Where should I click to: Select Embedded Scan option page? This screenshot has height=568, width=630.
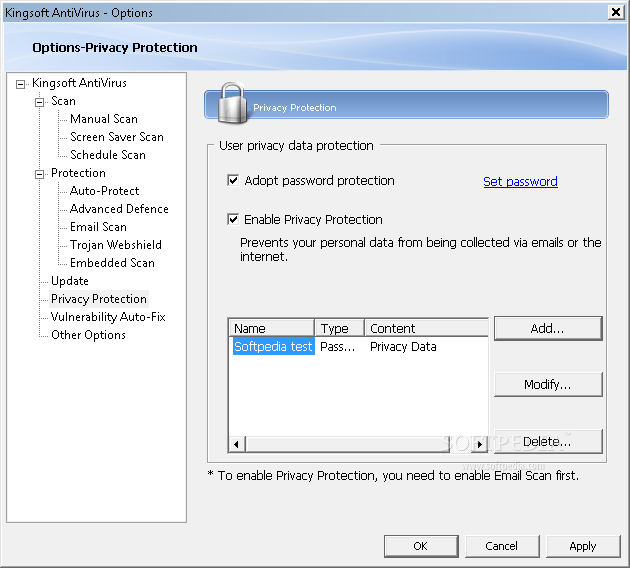[x=112, y=263]
